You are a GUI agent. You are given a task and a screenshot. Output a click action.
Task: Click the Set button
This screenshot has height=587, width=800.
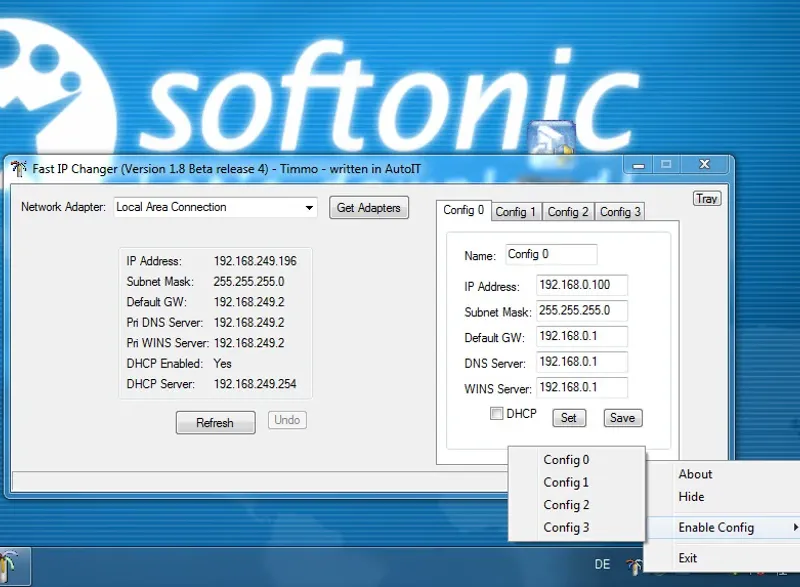[569, 418]
